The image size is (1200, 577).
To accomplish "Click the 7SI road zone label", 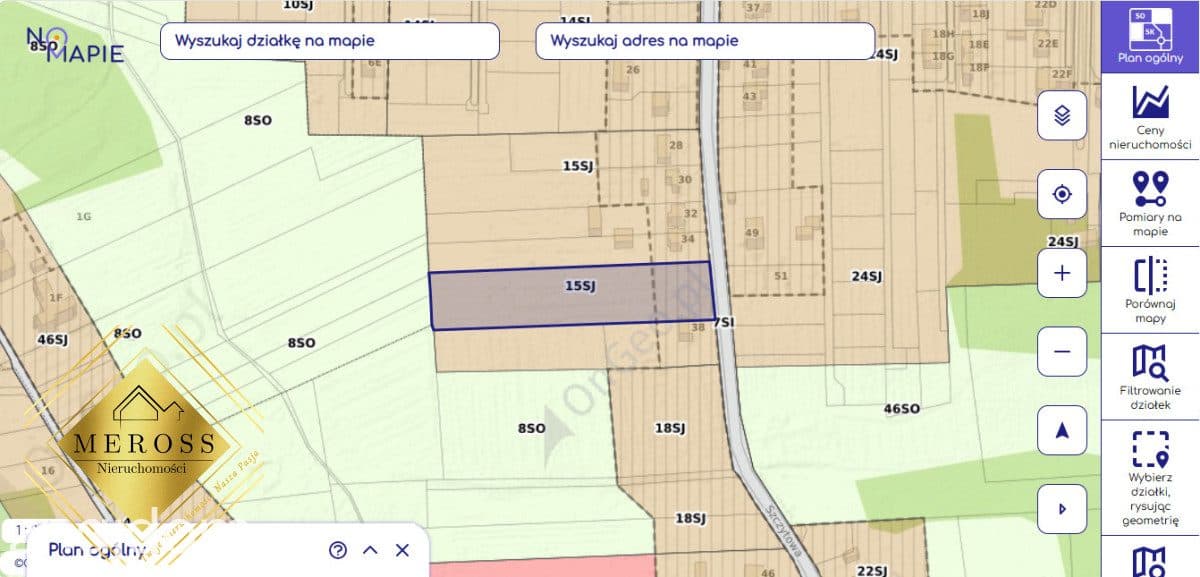I will point(724,322).
